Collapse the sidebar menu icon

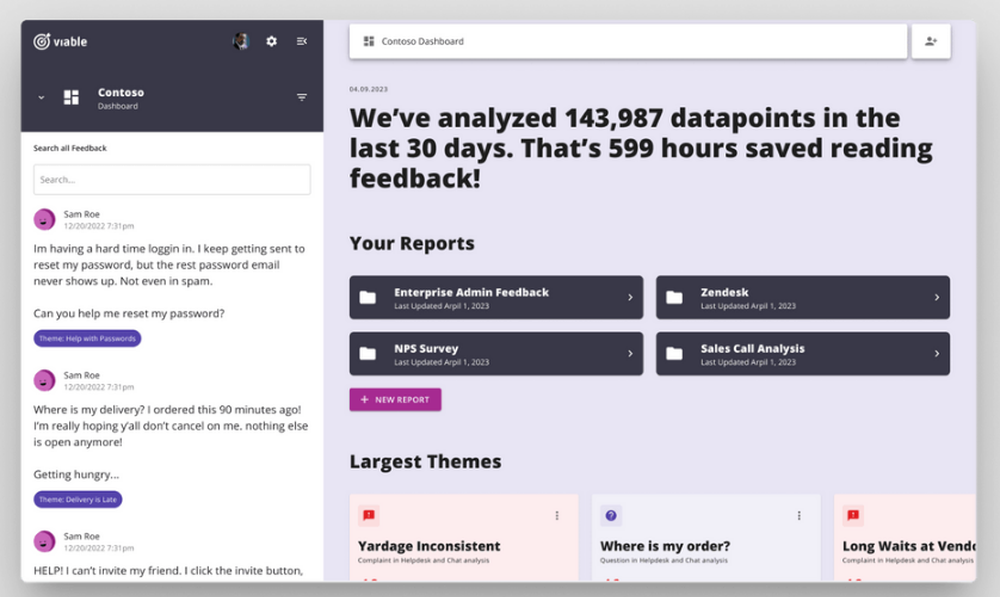pyautogui.click(x=302, y=41)
